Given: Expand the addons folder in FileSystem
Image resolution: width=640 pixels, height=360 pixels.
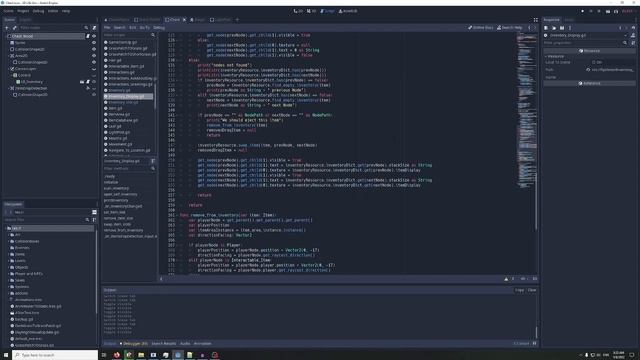Looking at the screenshot, I should 9,293.
